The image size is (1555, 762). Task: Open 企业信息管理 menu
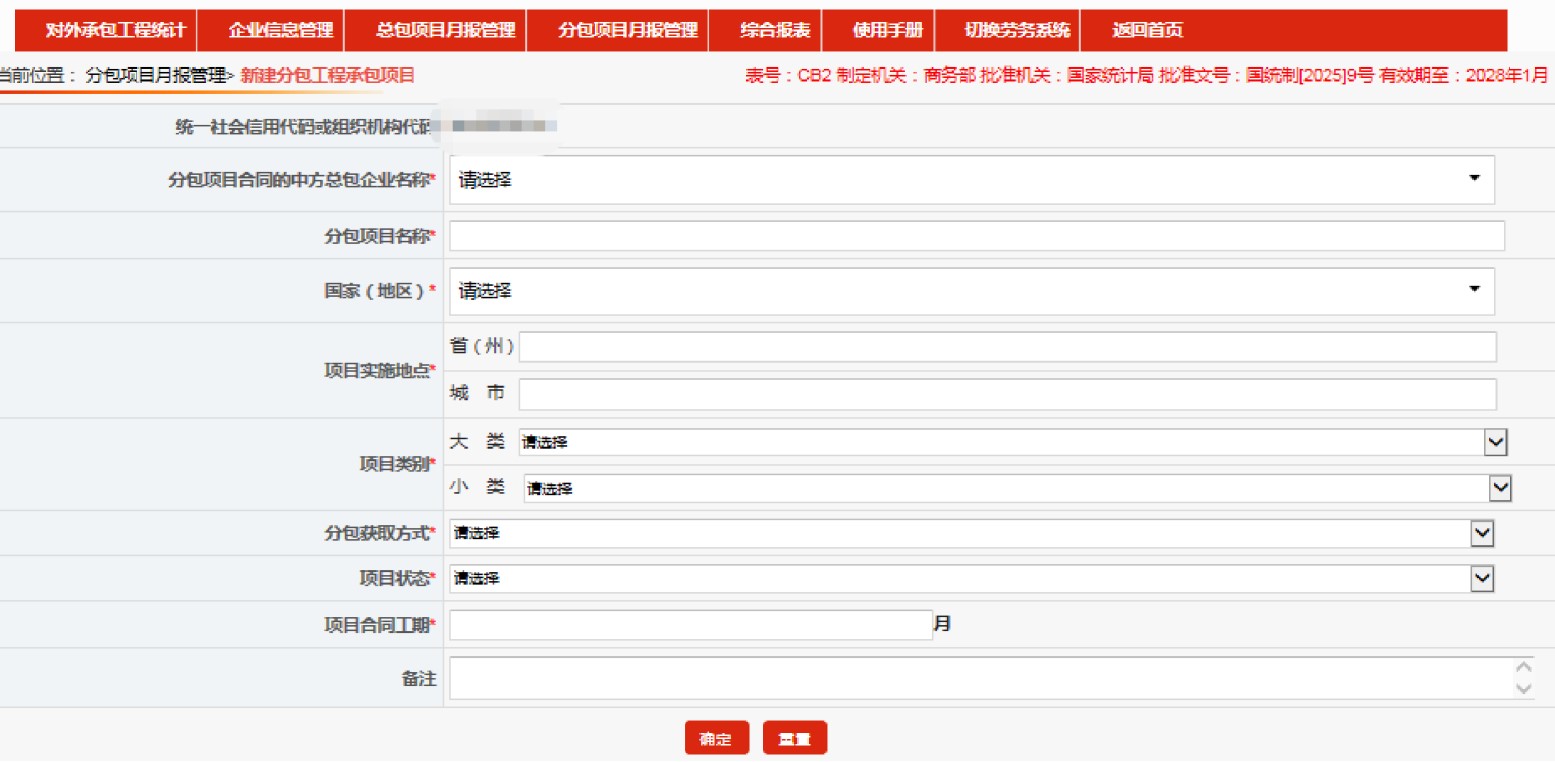click(280, 30)
